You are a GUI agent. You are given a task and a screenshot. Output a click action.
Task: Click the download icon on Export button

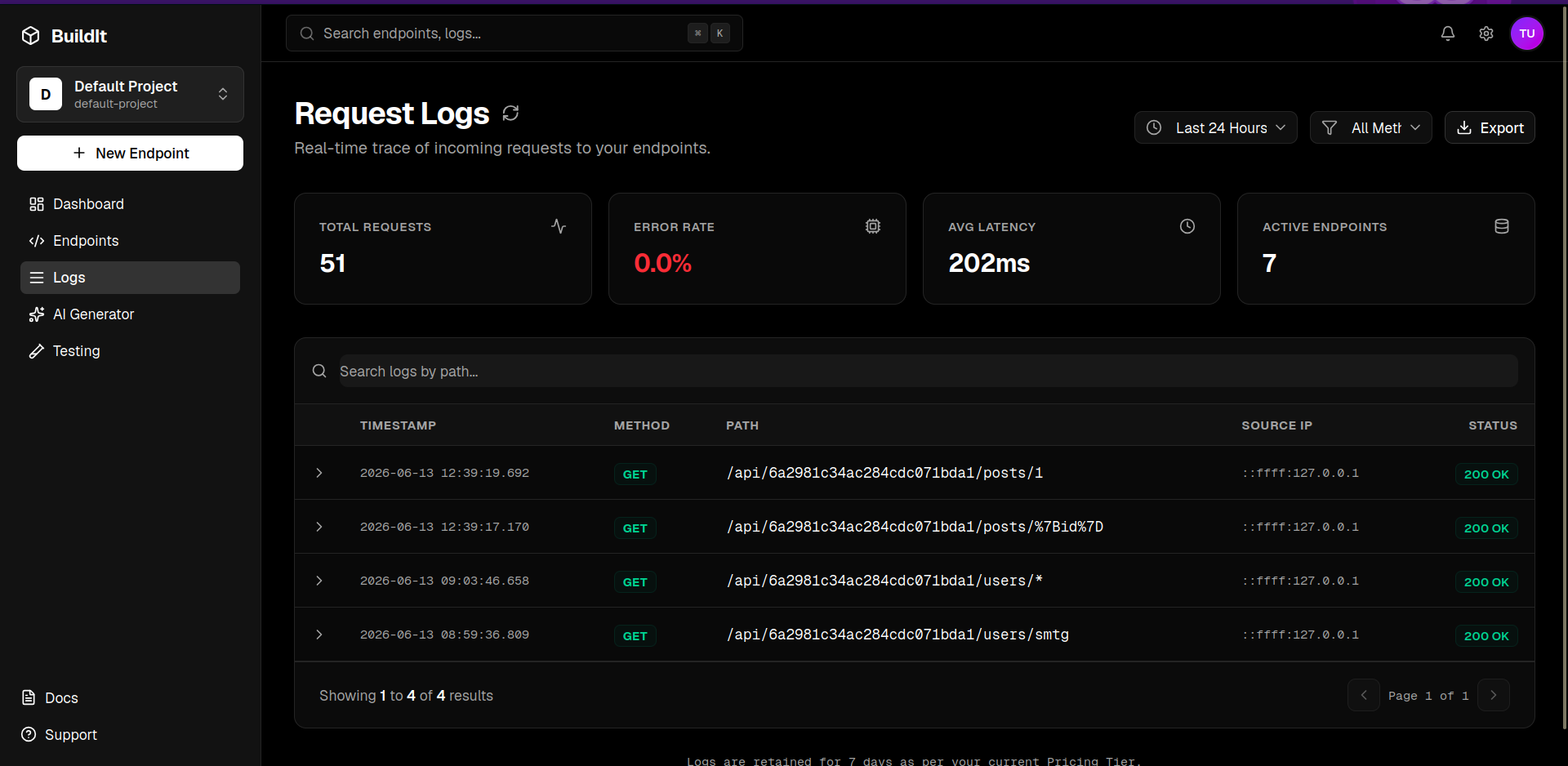[1464, 127]
